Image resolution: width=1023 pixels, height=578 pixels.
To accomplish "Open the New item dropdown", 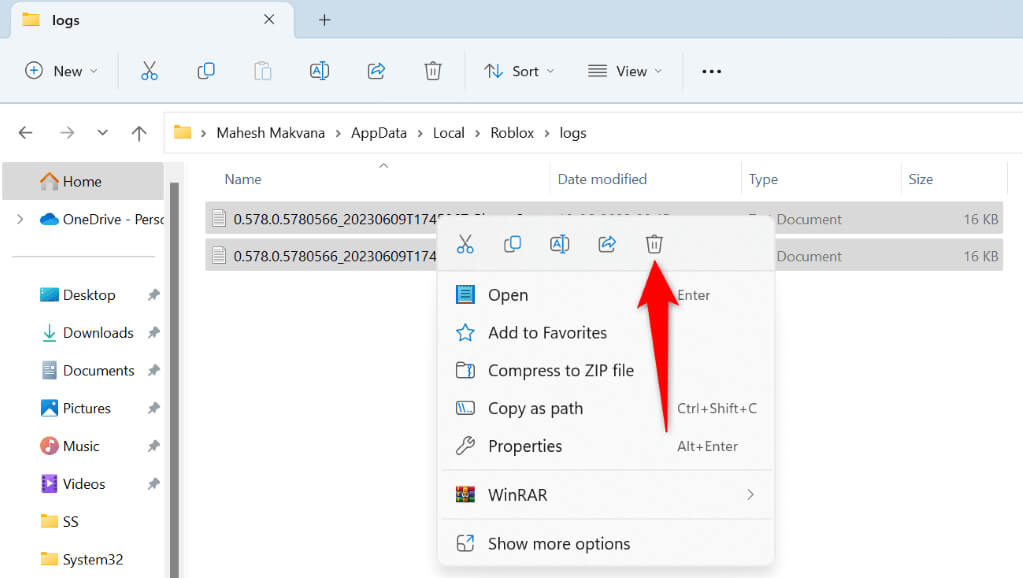I will 62,71.
